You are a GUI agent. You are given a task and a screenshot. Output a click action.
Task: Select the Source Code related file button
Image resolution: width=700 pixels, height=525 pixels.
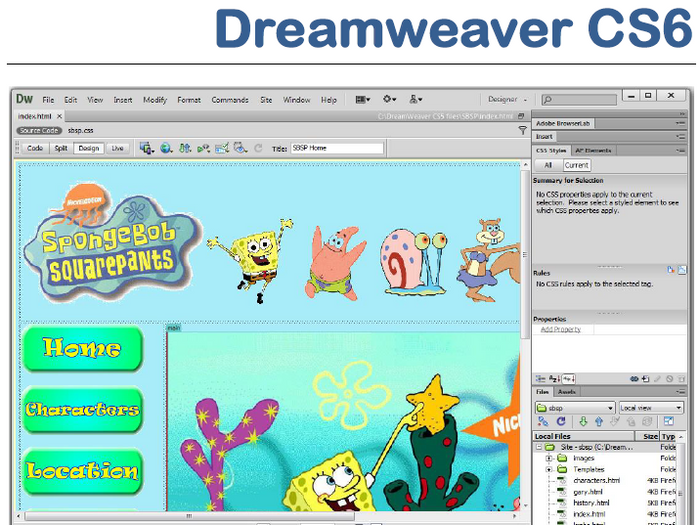(39, 130)
